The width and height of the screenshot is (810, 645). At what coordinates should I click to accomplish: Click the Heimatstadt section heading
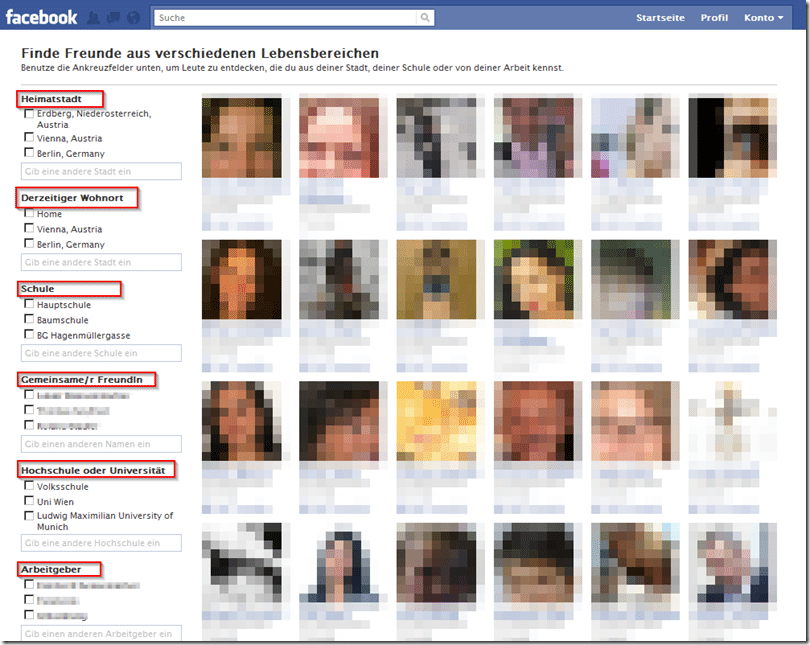pyautogui.click(x=51, y=99)
